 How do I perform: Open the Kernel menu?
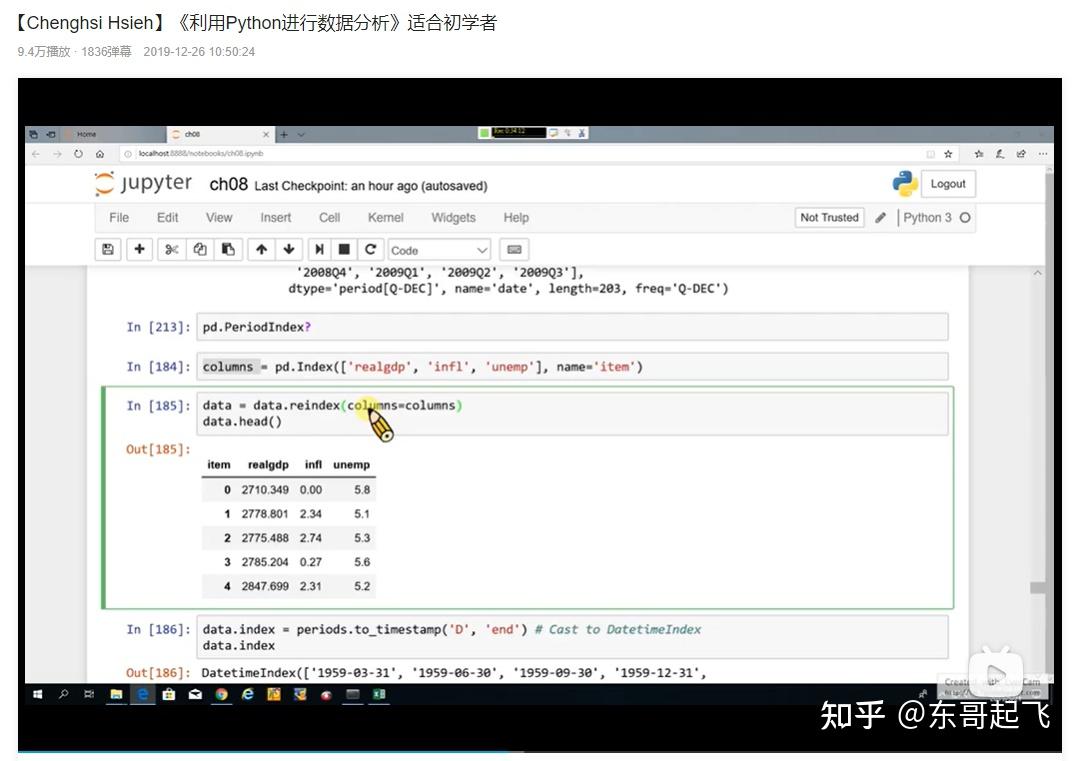tap(386, 218)
